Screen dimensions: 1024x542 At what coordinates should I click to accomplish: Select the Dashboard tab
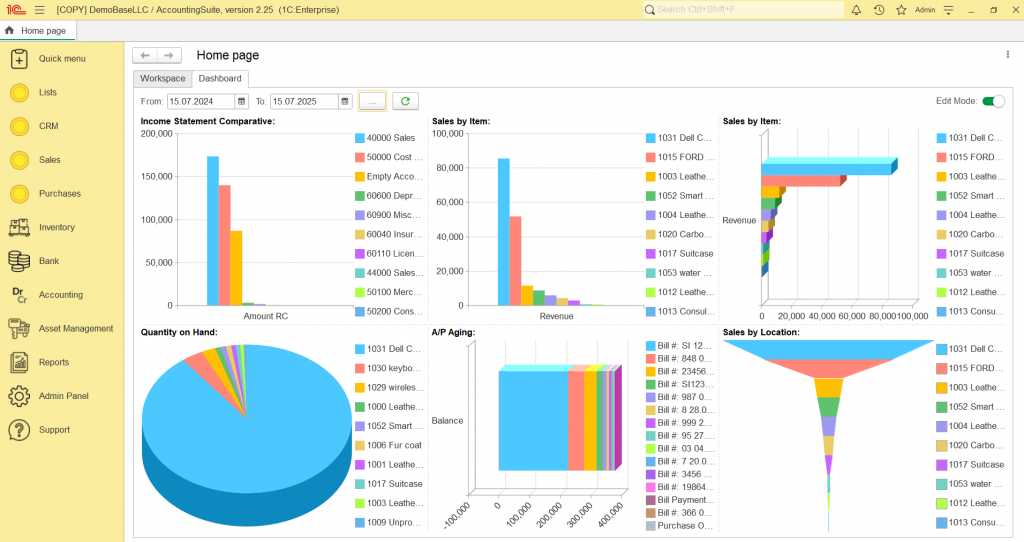pyautogui.click(x=219, y=78)
